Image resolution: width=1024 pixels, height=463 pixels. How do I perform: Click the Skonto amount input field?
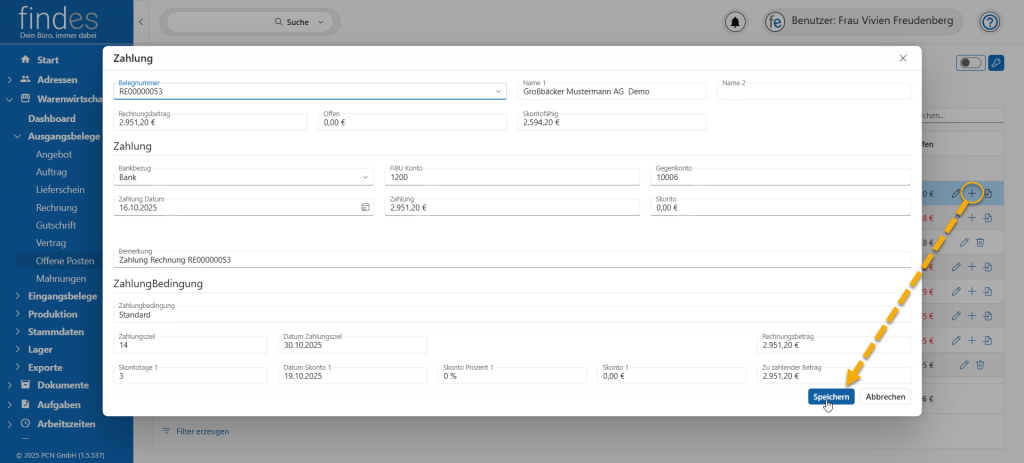780,208
